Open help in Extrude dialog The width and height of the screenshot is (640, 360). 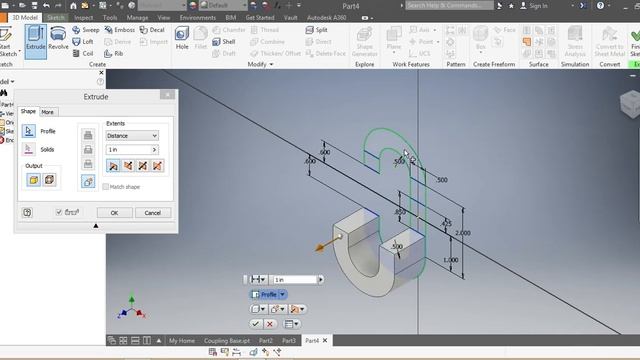(27, 212)
